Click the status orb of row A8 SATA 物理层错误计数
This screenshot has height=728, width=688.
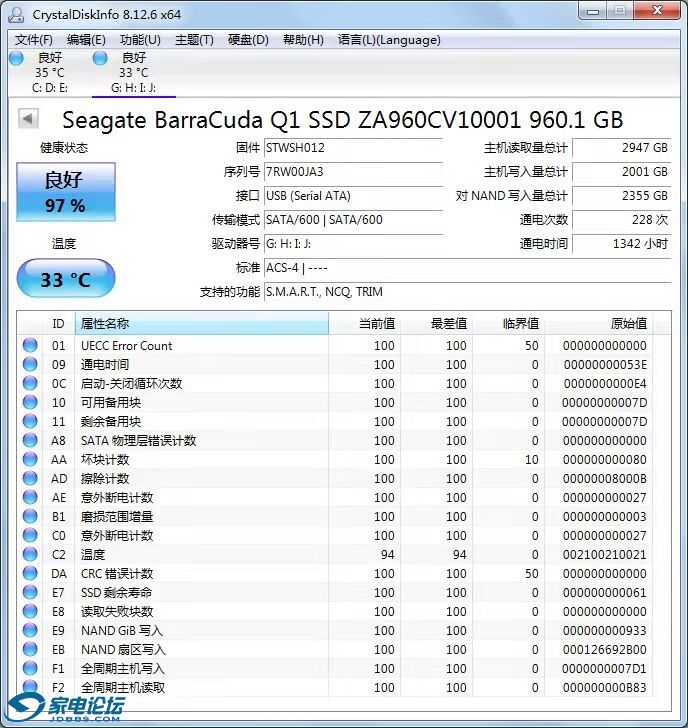(x=30, y=440)
